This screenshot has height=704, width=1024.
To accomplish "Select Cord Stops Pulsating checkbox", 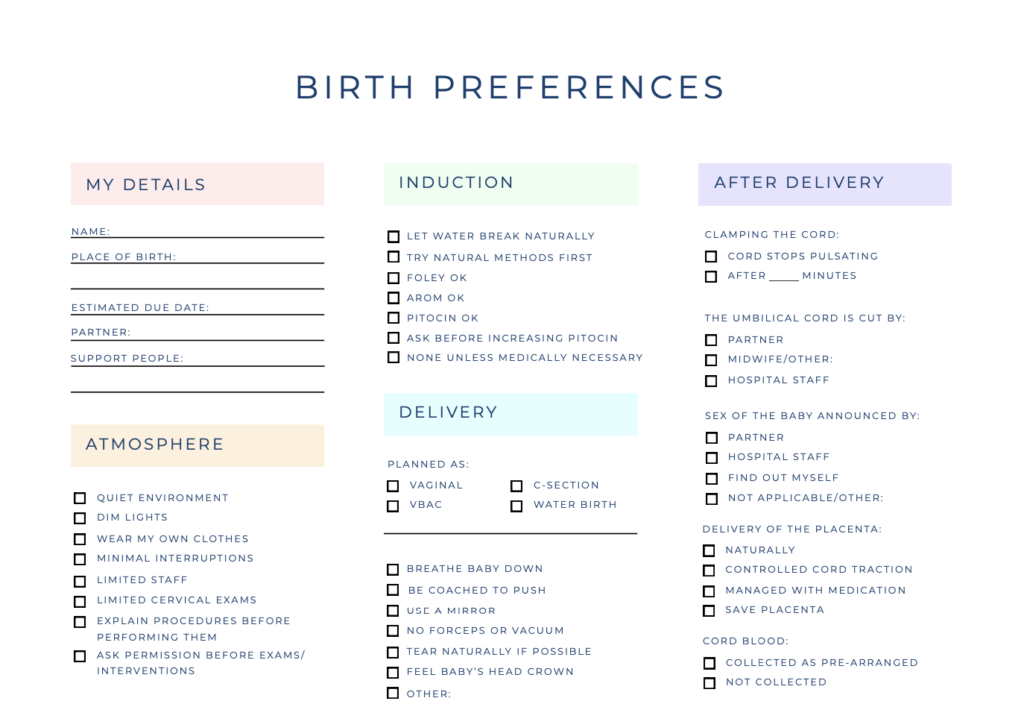I will 711,257.
